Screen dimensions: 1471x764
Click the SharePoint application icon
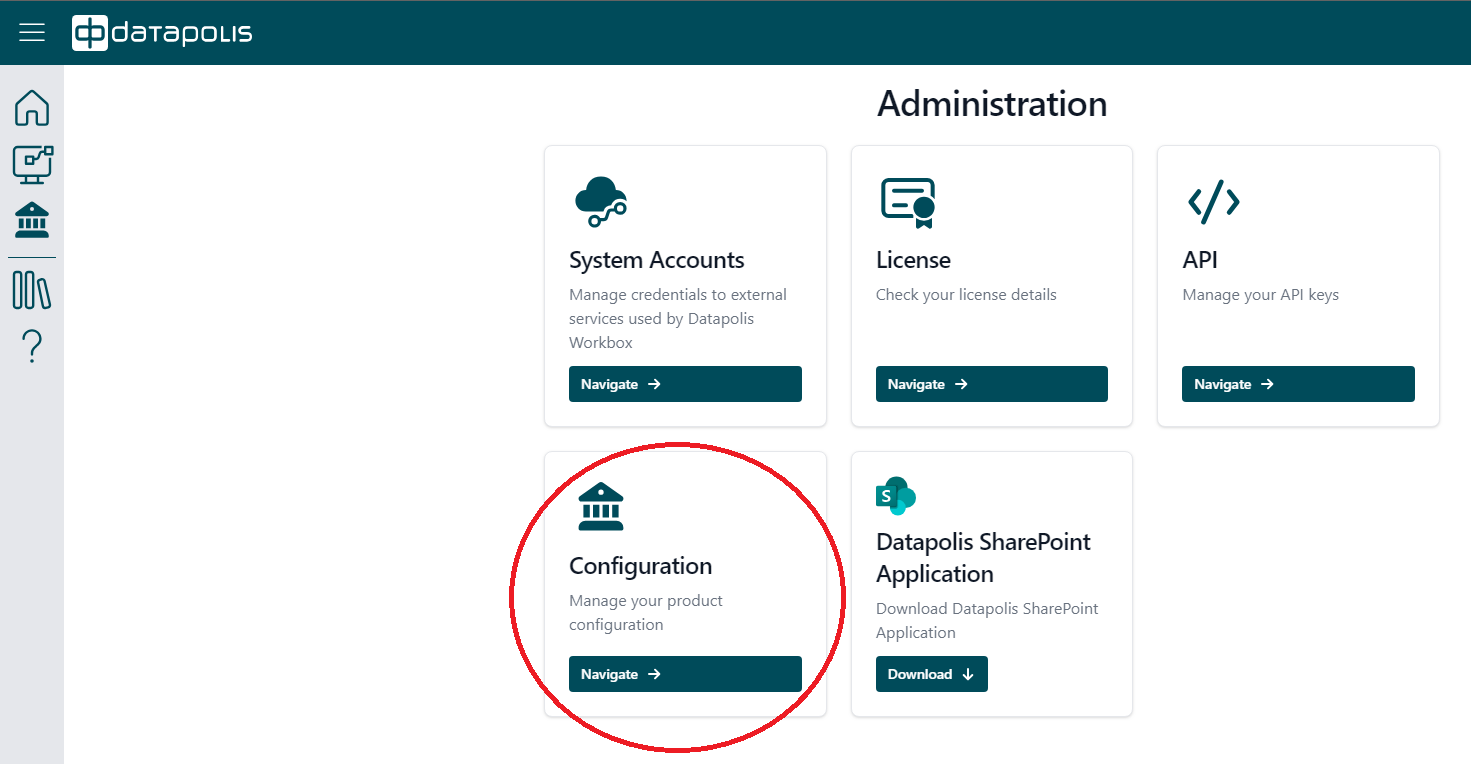[x=896, y=496]
